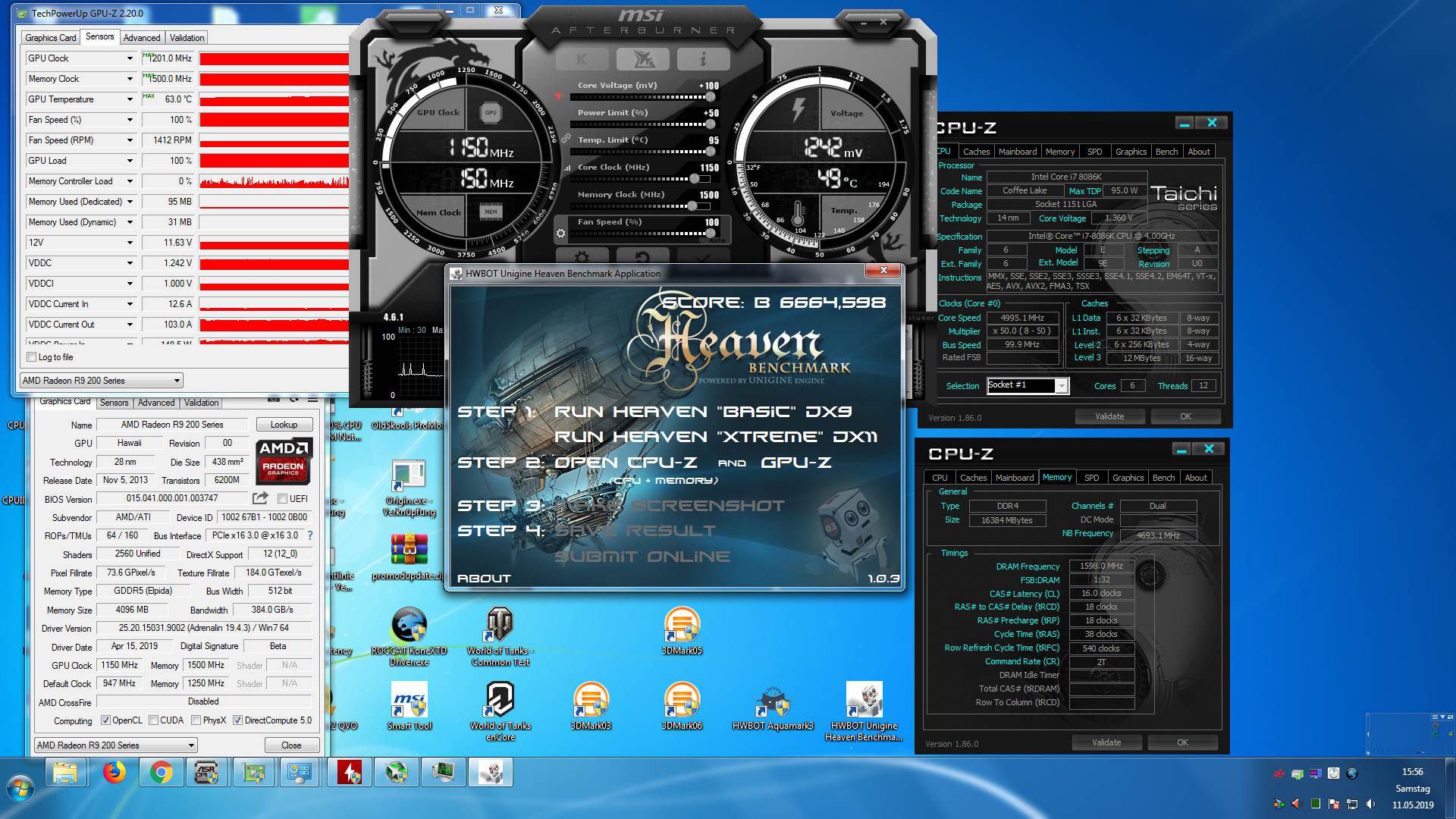
Task: Click the fan speed gear settings icon
Action: (560, 234)
